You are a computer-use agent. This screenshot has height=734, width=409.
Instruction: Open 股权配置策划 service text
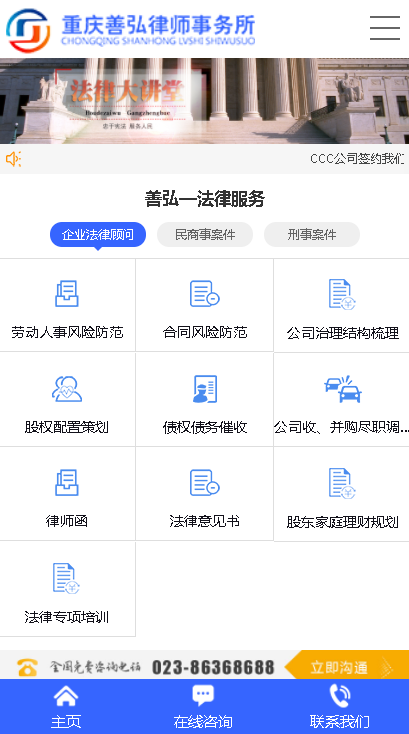pos(67,427)
